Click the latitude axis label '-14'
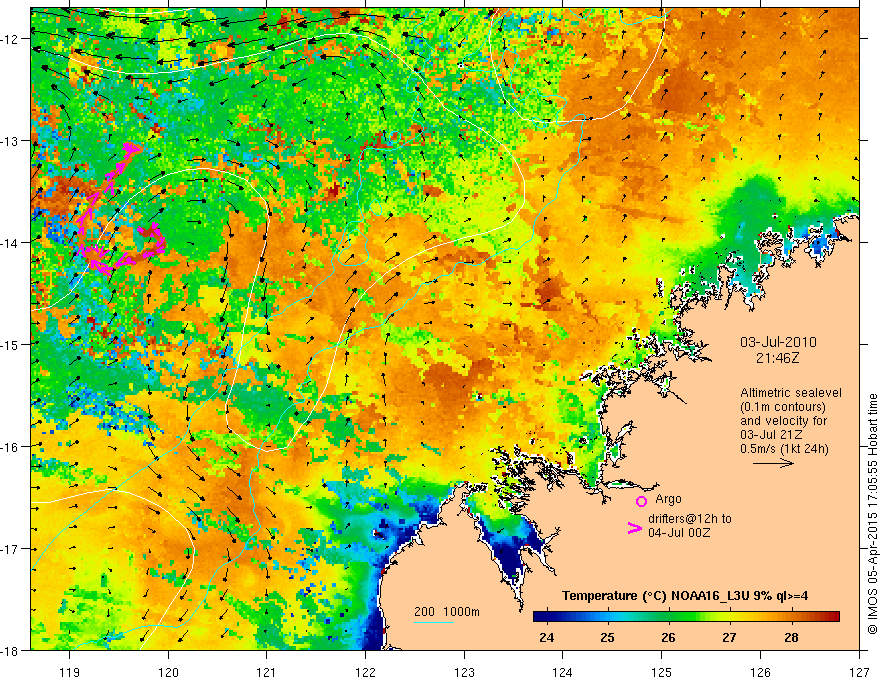Image resolution: width=880 pixels, height=680 pixels. point(11,243)
